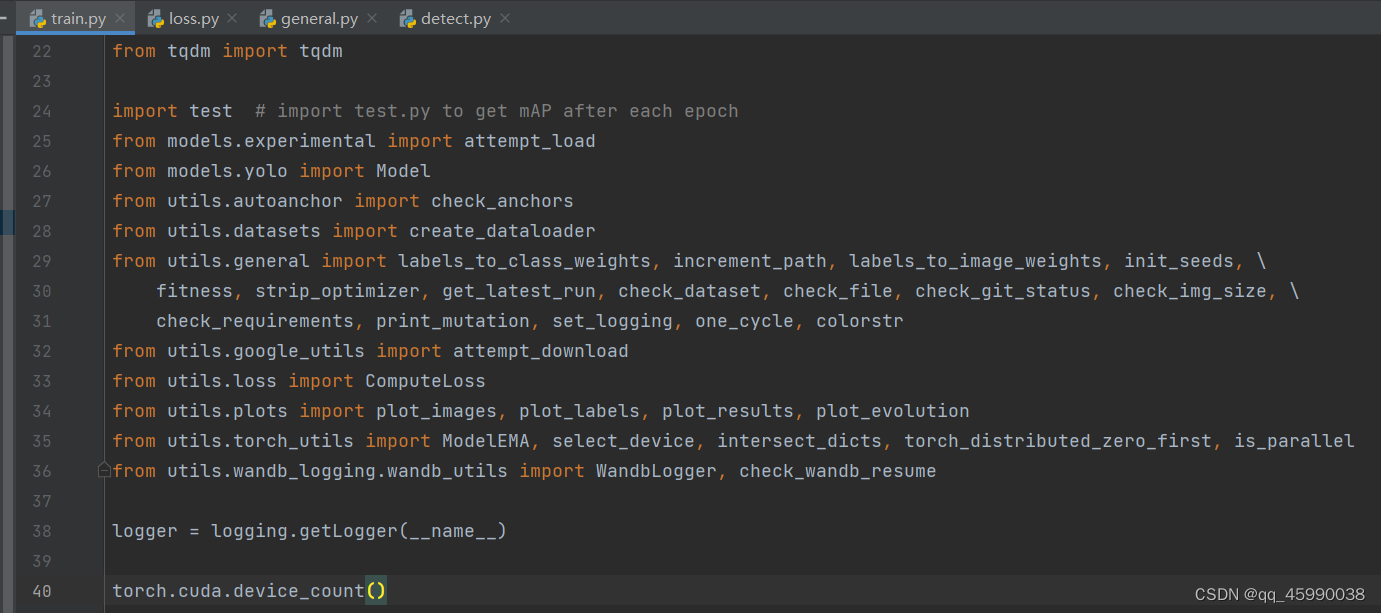Switch to the loss.py tab
Screen dimensions: 1381x613
193,17
